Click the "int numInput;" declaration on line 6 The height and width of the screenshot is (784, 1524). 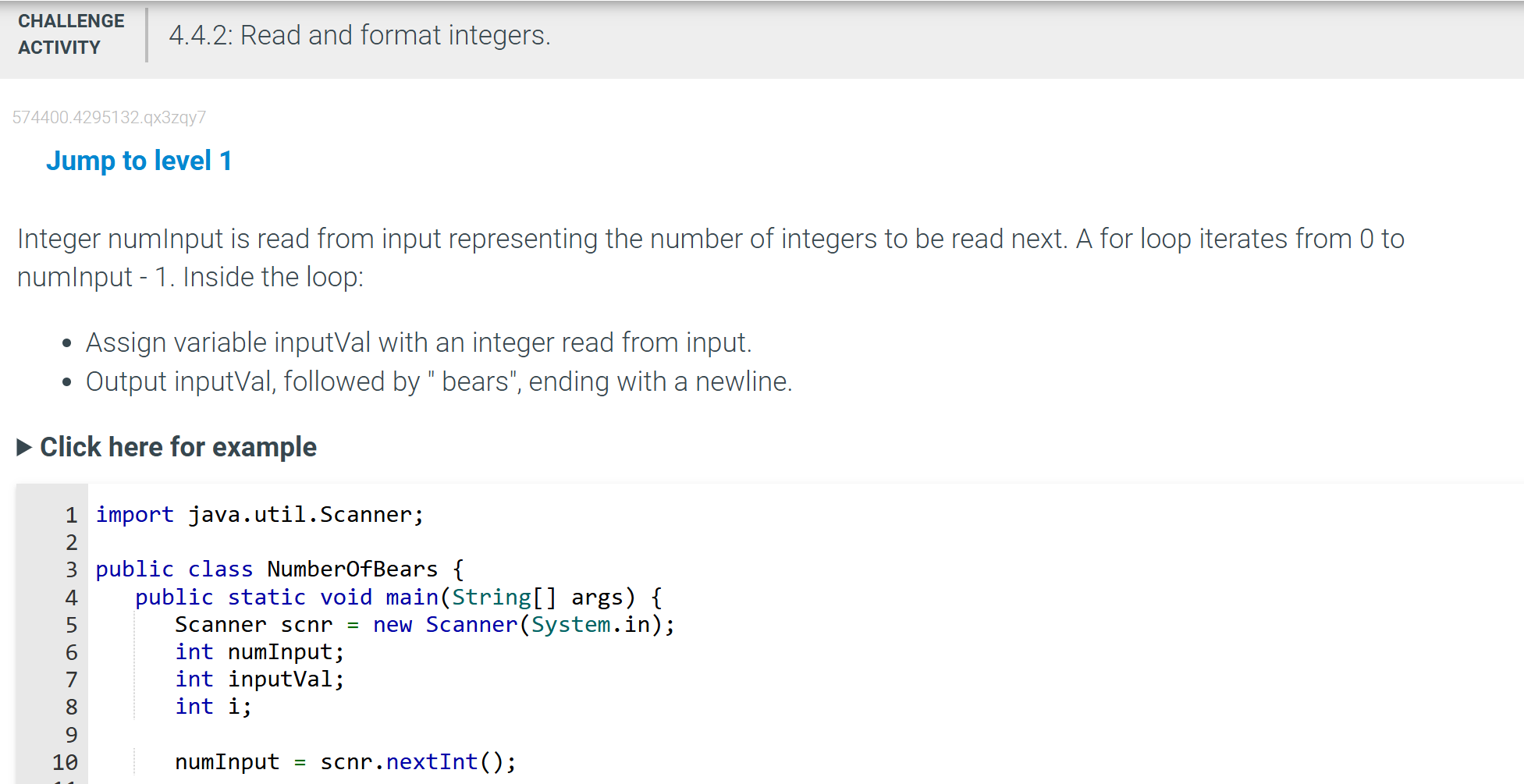coord(258,651)
